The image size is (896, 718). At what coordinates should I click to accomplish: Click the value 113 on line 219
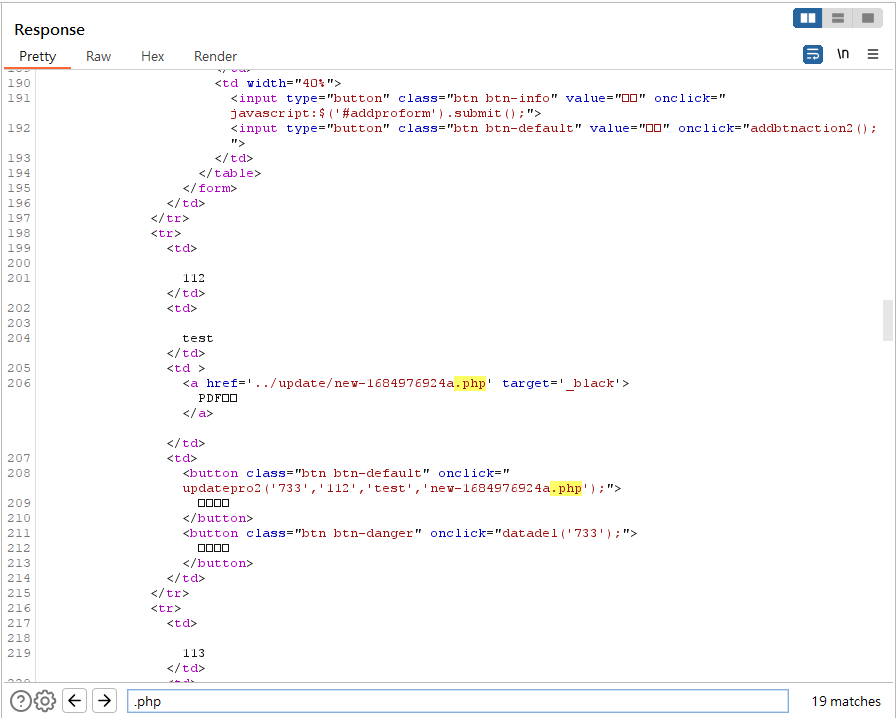[194, 653]
